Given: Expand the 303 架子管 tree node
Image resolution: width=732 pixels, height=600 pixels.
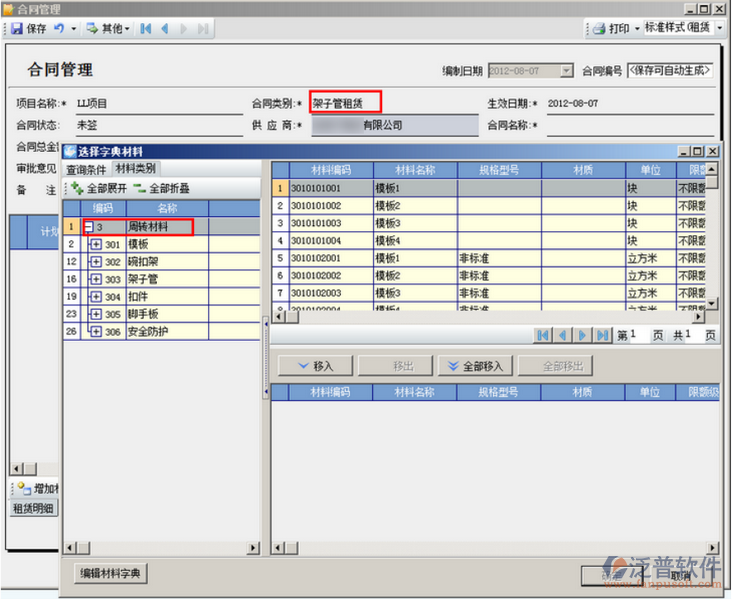Looking at the screenshot, I should (x=96, y=279).
